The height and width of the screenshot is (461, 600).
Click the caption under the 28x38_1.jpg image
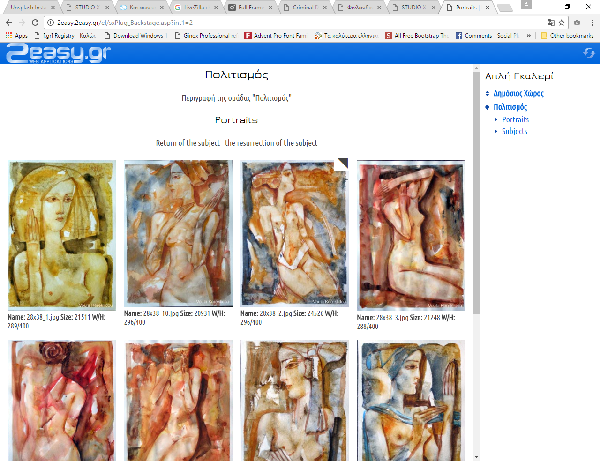click(x=57, y=321)
